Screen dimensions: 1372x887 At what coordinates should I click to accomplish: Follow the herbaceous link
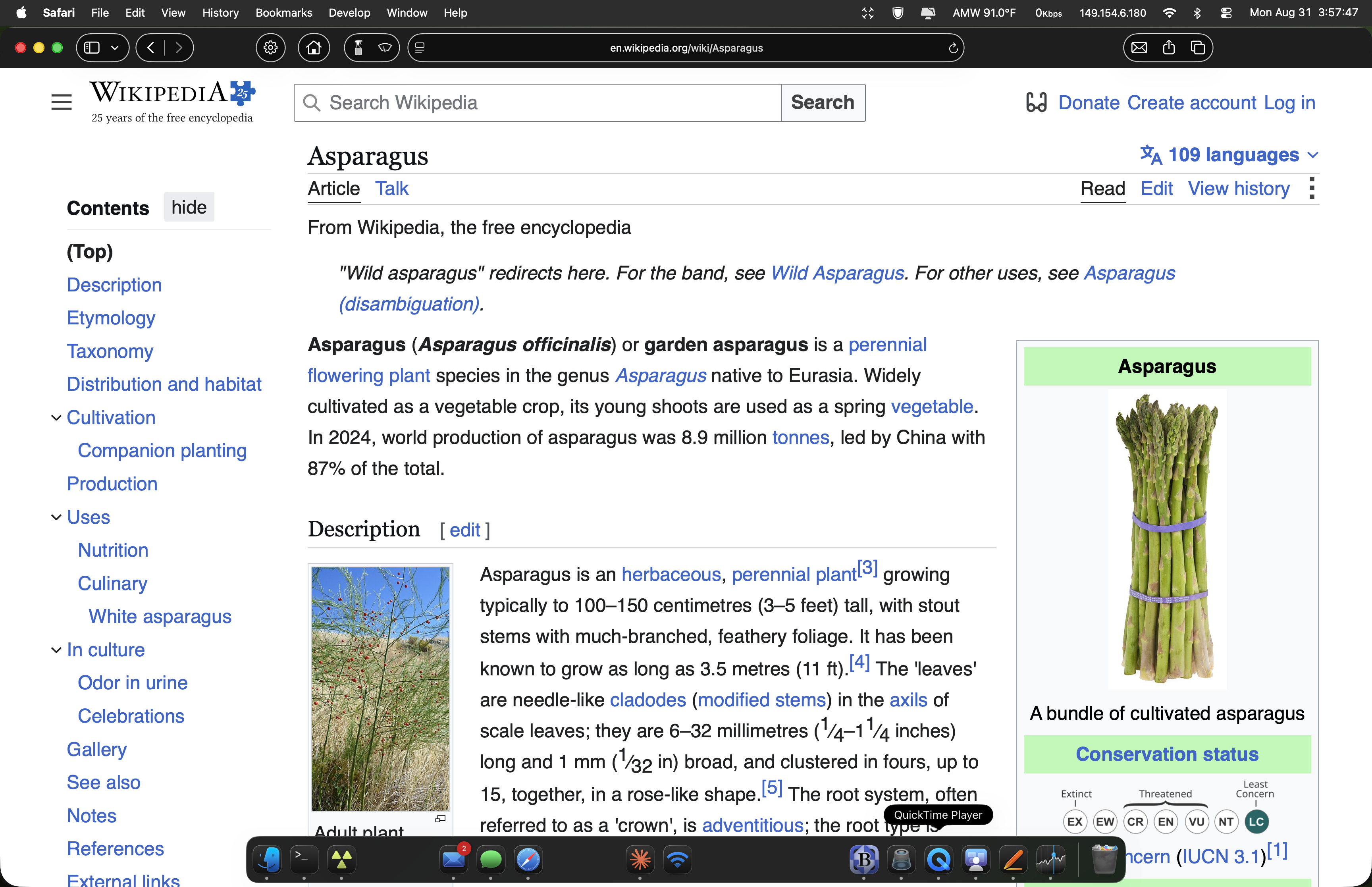[671, 574]
